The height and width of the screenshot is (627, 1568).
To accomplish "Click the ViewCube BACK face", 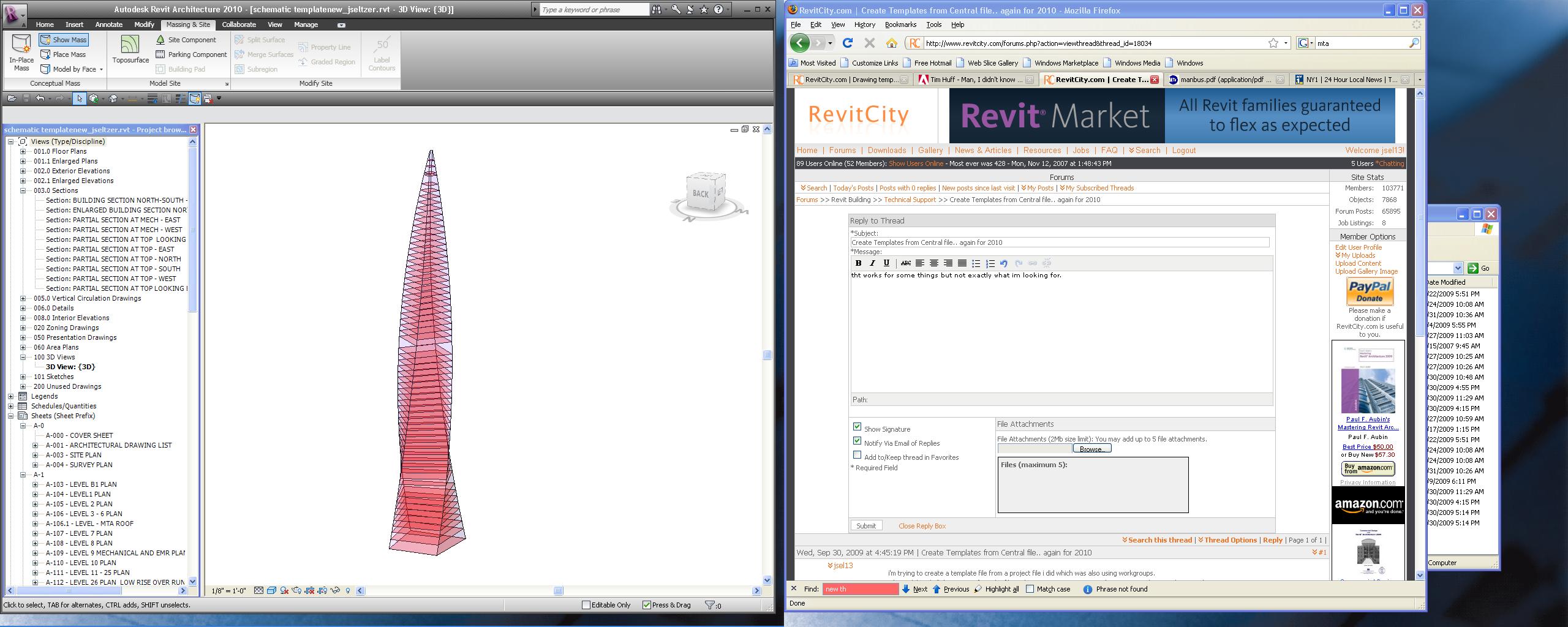I will (700, 193).
